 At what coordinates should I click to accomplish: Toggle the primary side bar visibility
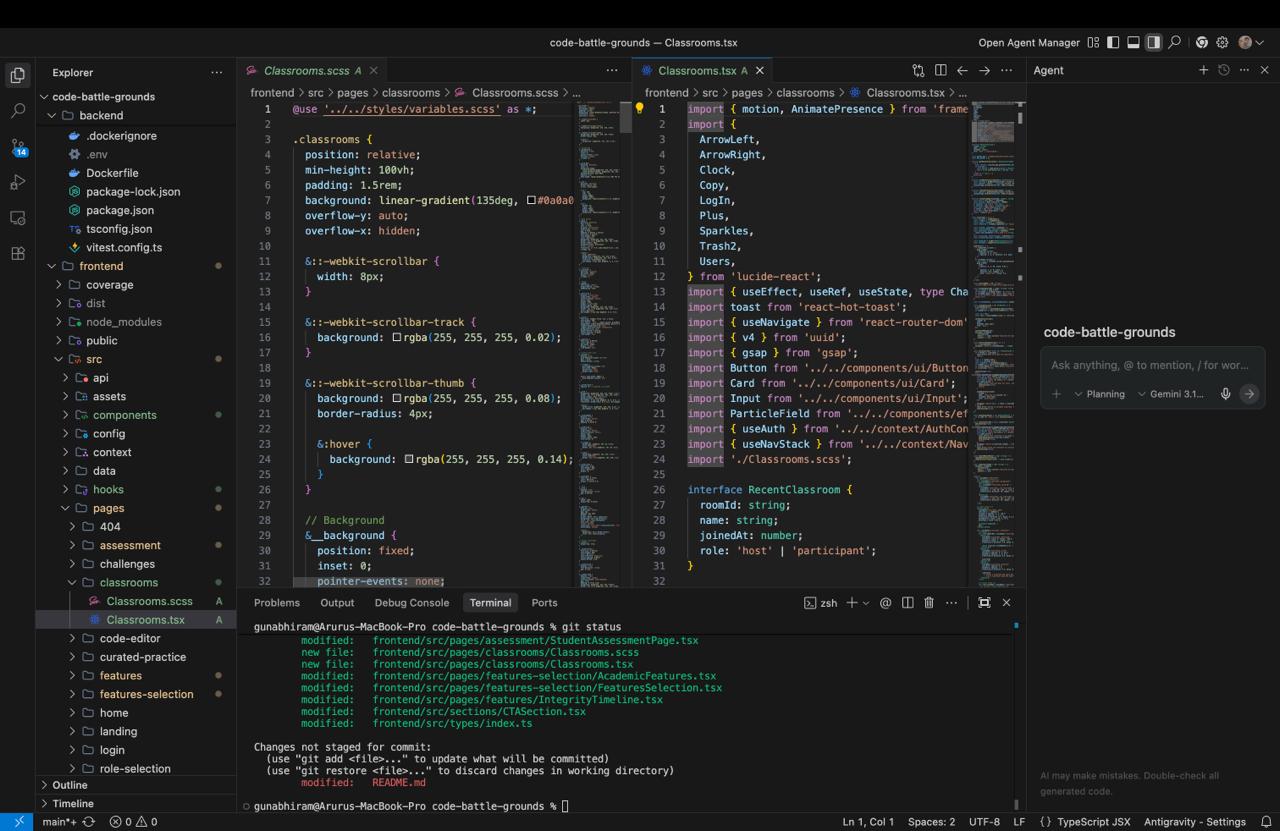[x=1113, y=43]
